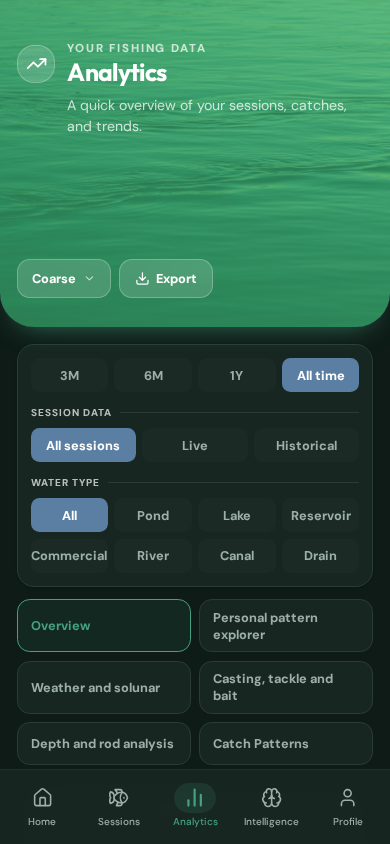Click the Analytics label in bottom nav

195,821
